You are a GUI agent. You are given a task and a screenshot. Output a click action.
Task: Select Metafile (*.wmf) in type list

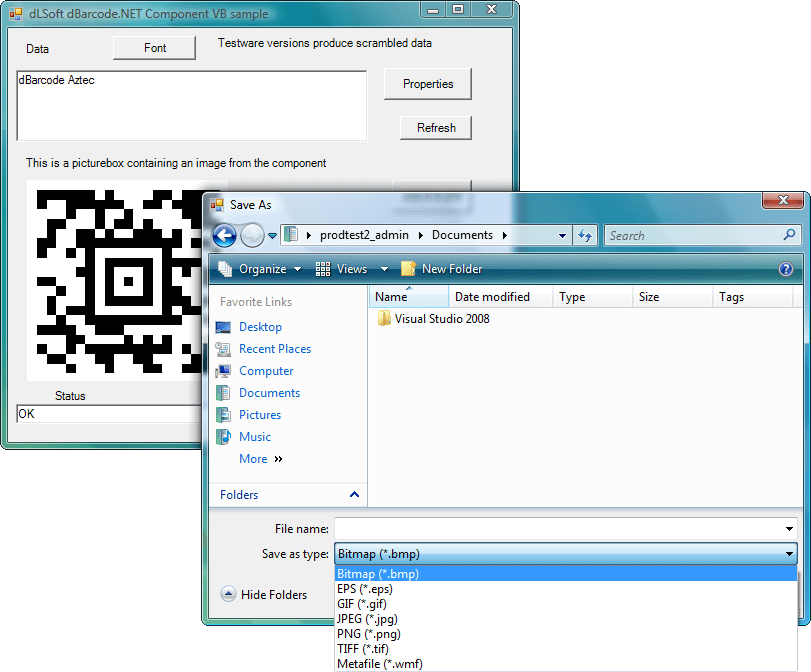point(565,664)
